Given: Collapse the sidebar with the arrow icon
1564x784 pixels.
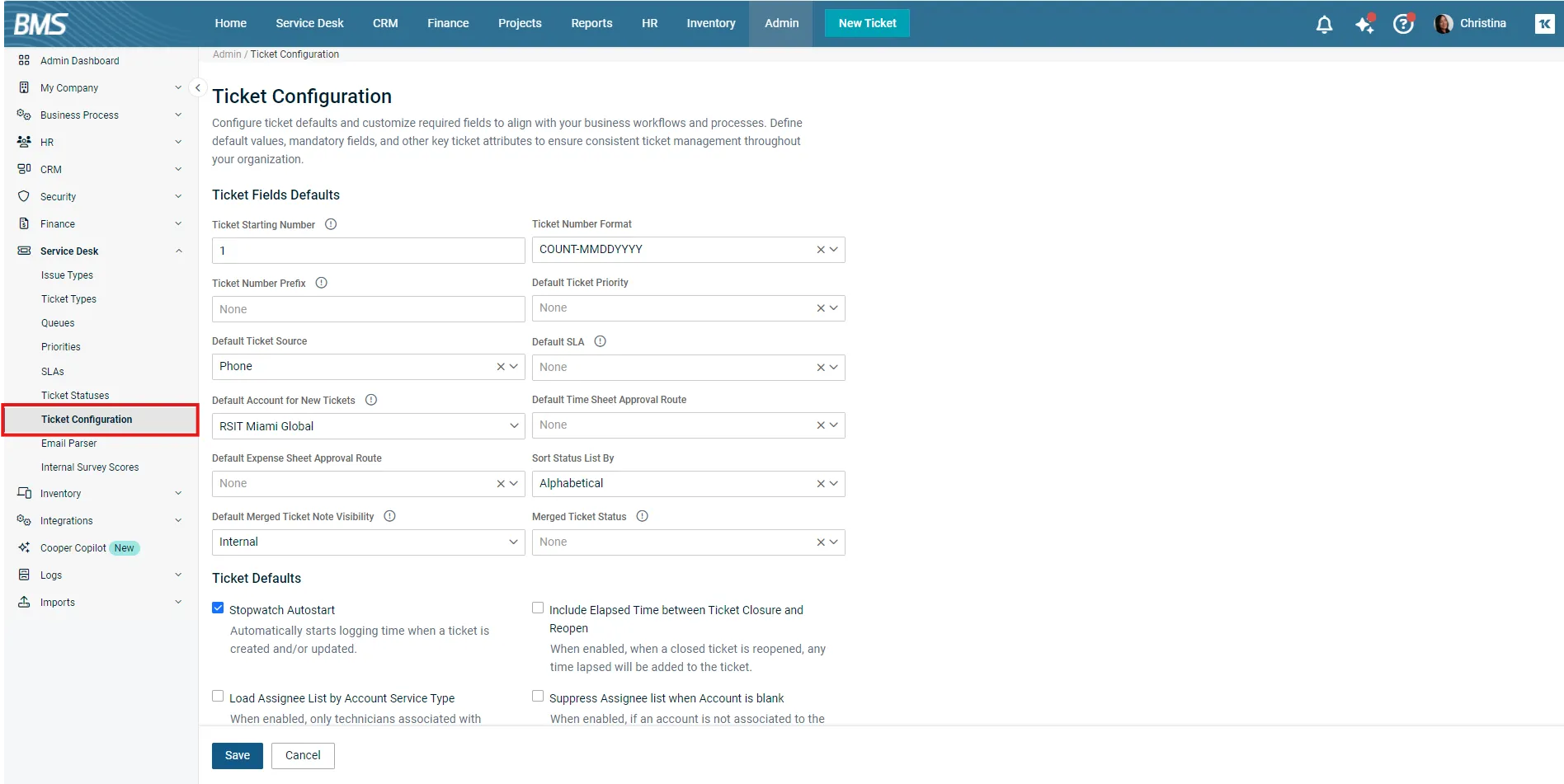Looking at the screenshot, I should coord(197,87).
